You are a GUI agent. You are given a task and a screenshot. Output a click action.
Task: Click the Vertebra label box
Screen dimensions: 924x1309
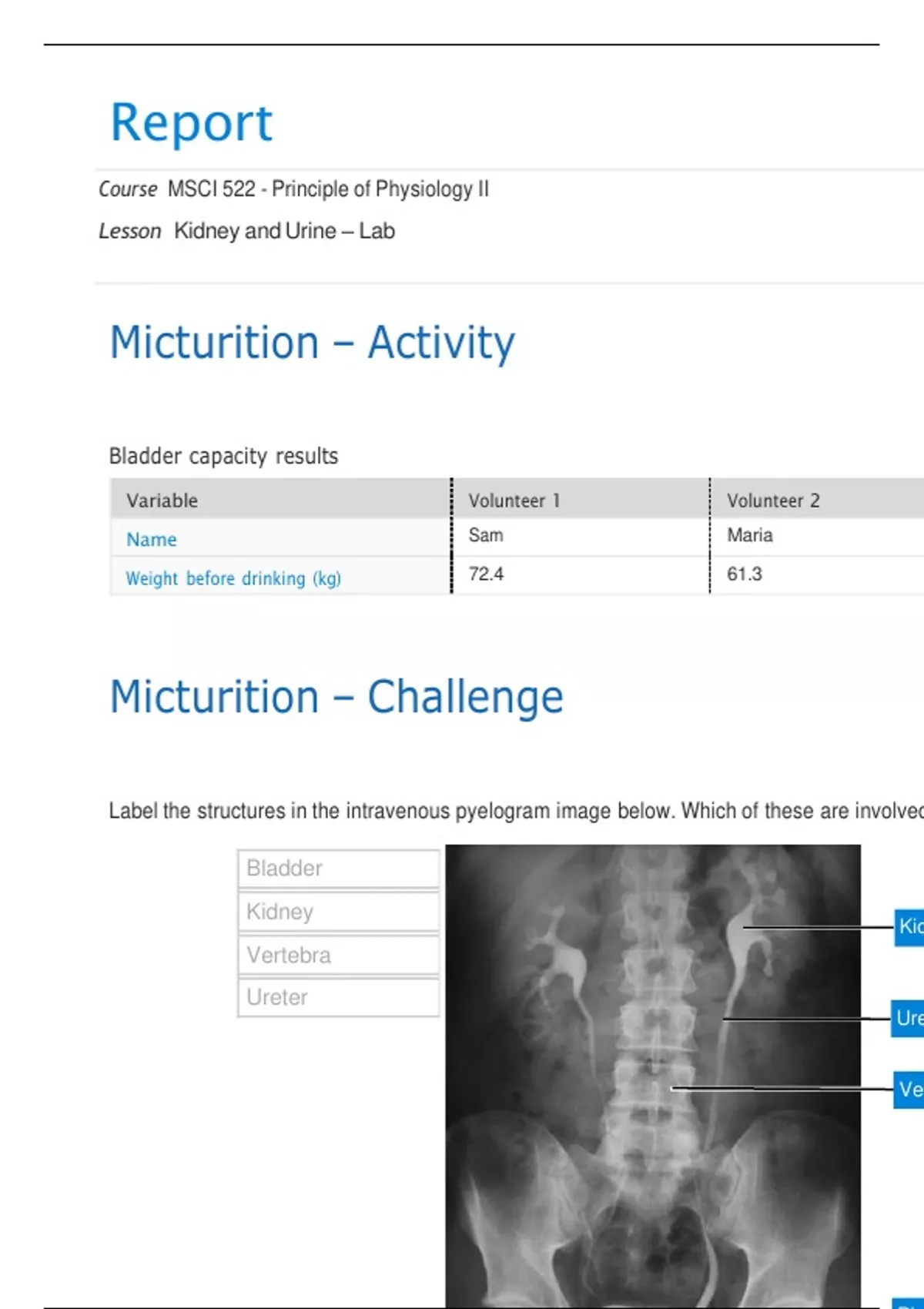[338, 955]
